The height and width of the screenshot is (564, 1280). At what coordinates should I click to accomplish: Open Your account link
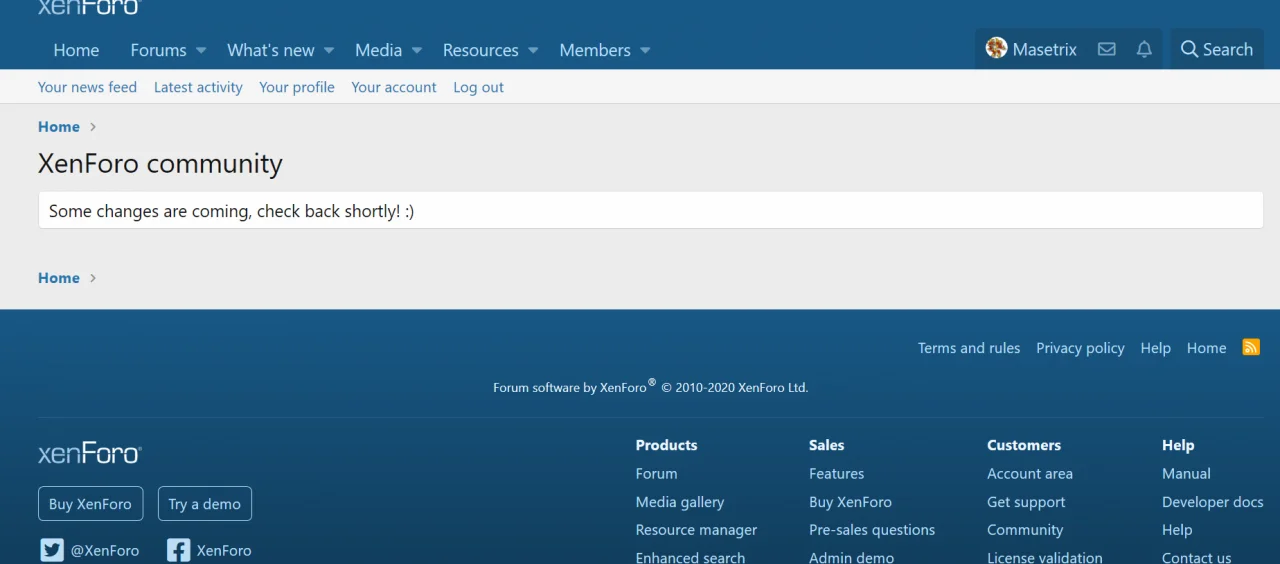(394, 87)
